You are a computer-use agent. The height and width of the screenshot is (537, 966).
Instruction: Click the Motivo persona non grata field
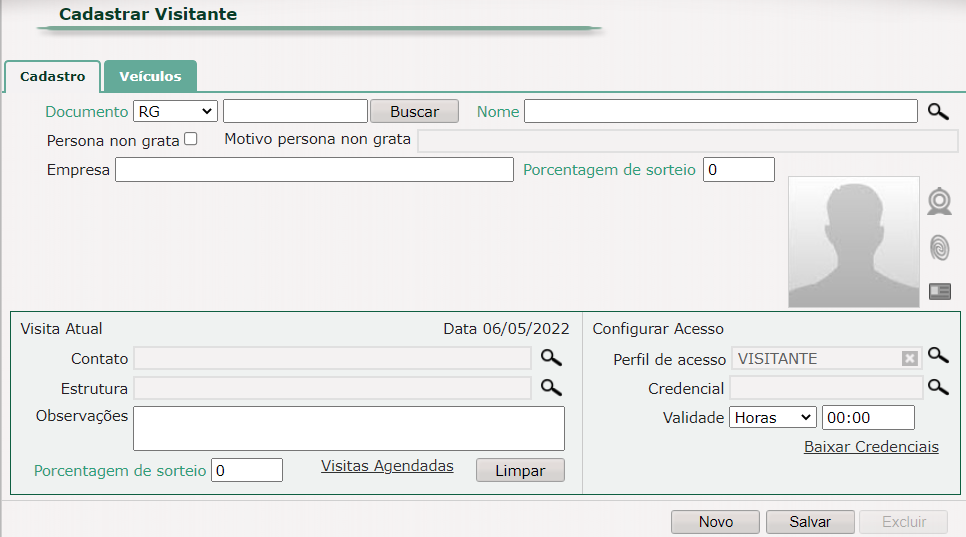(x=688, y=140)
